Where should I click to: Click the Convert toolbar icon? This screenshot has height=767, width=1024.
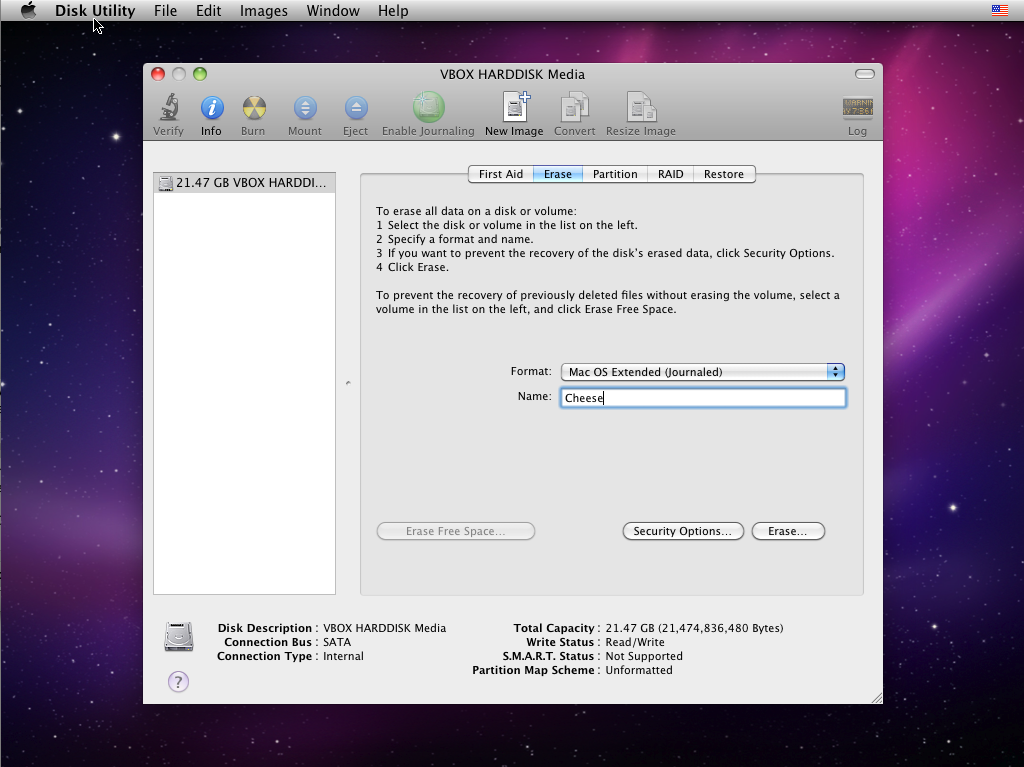[x=575, y=107]
